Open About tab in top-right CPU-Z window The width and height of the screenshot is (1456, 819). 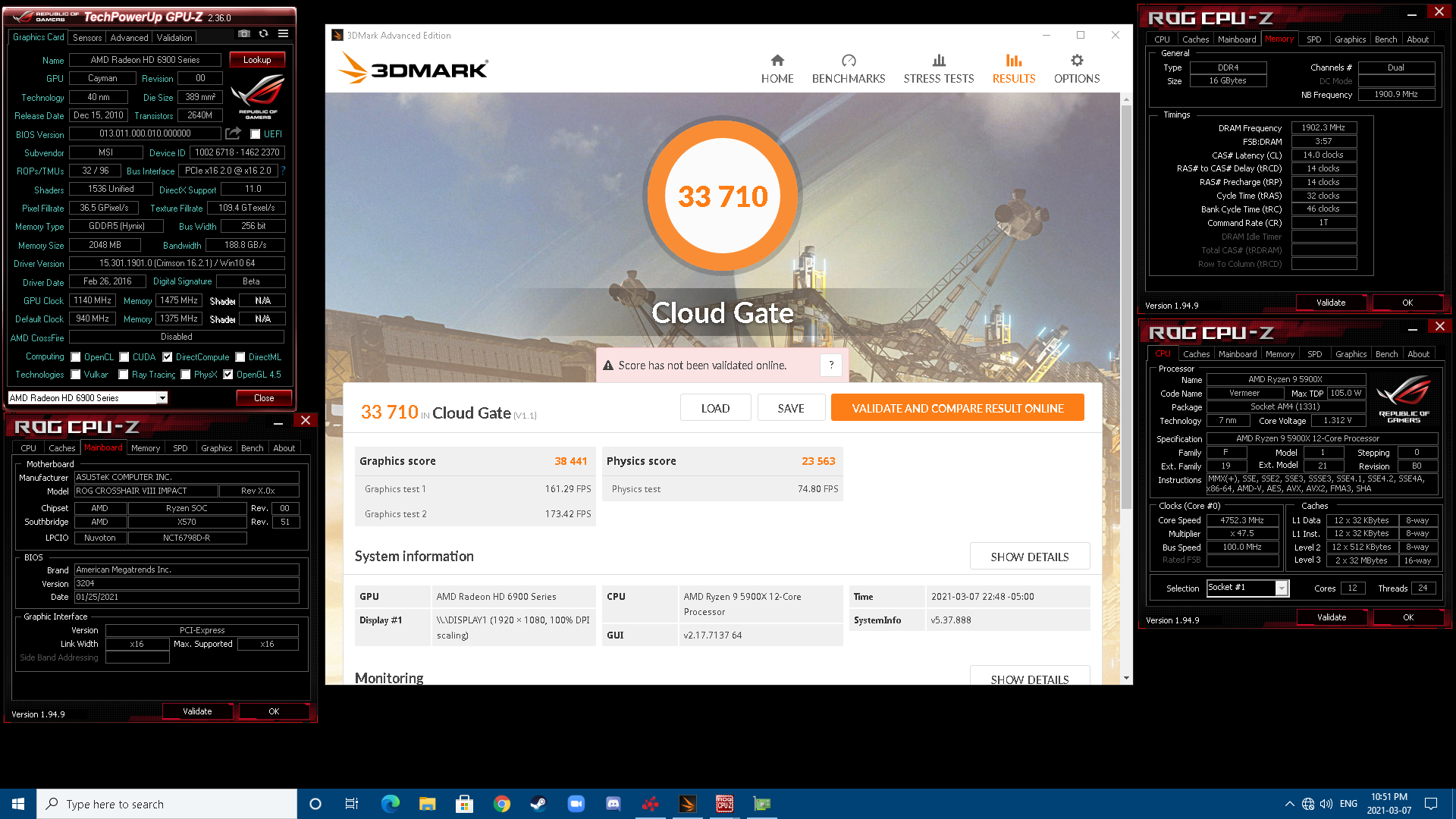pos(1417,39)
